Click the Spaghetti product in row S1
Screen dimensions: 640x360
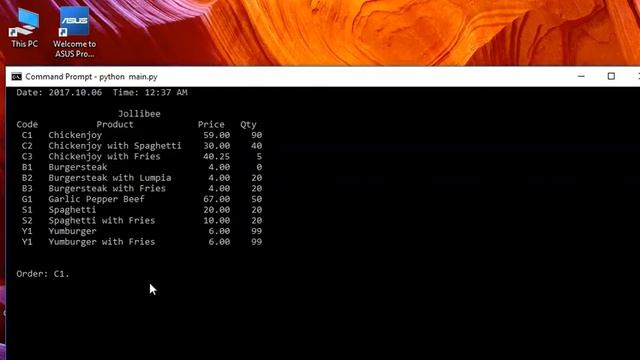click(72, 210)
